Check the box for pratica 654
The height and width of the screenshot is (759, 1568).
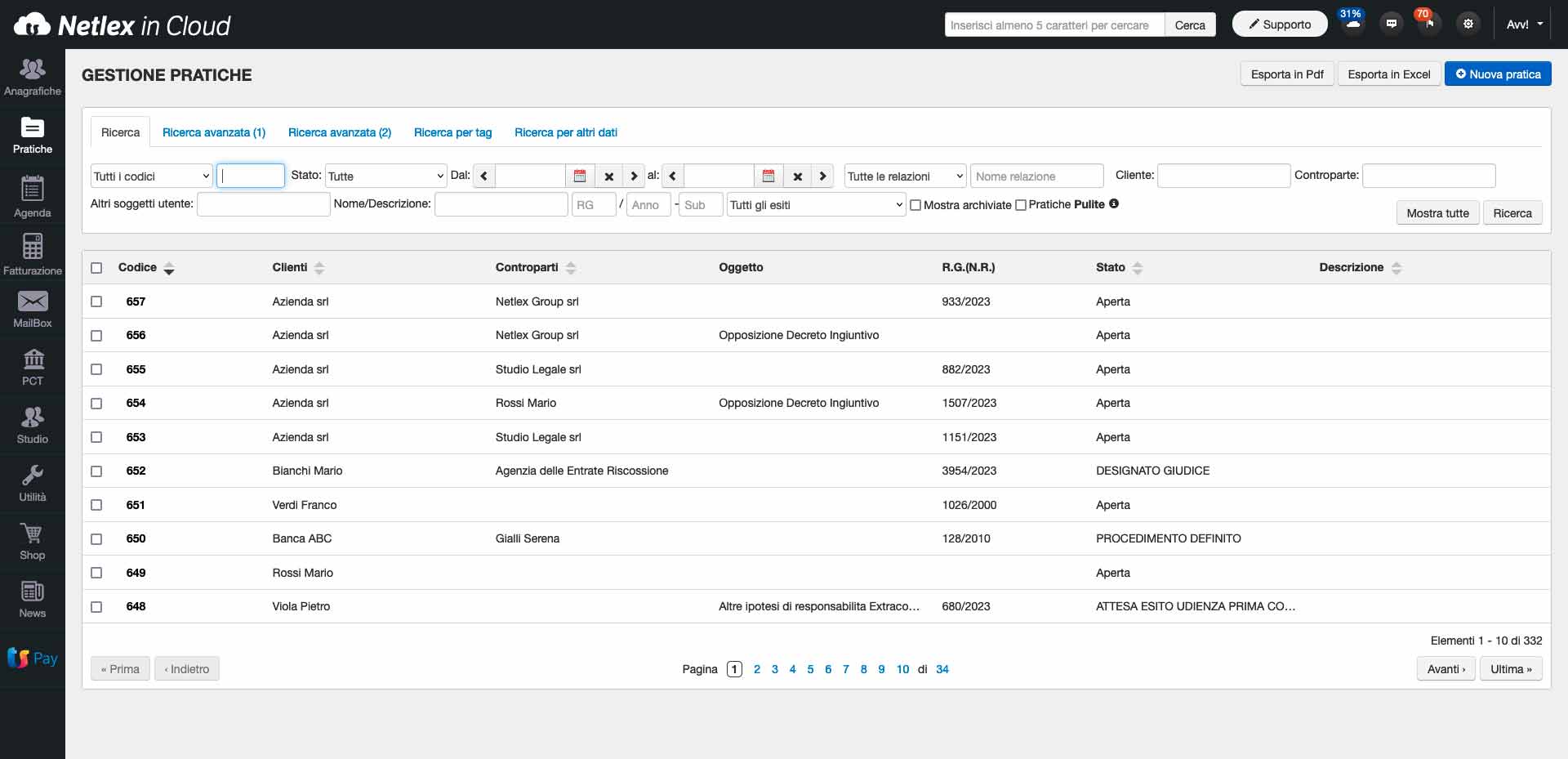96,404
